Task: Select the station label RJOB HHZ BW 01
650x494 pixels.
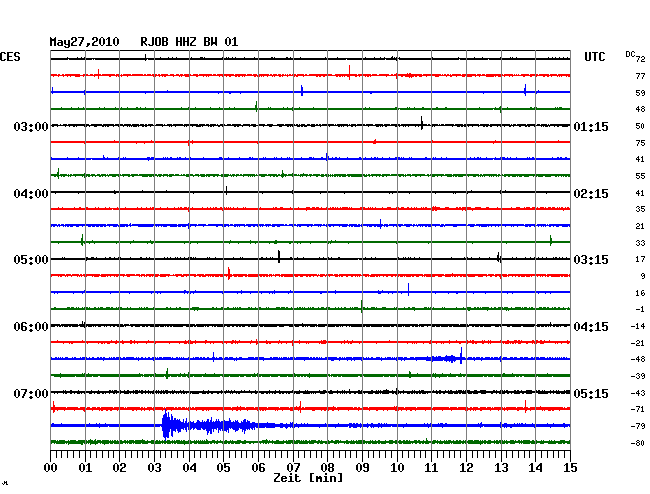Action: click(x=189, y=42)
